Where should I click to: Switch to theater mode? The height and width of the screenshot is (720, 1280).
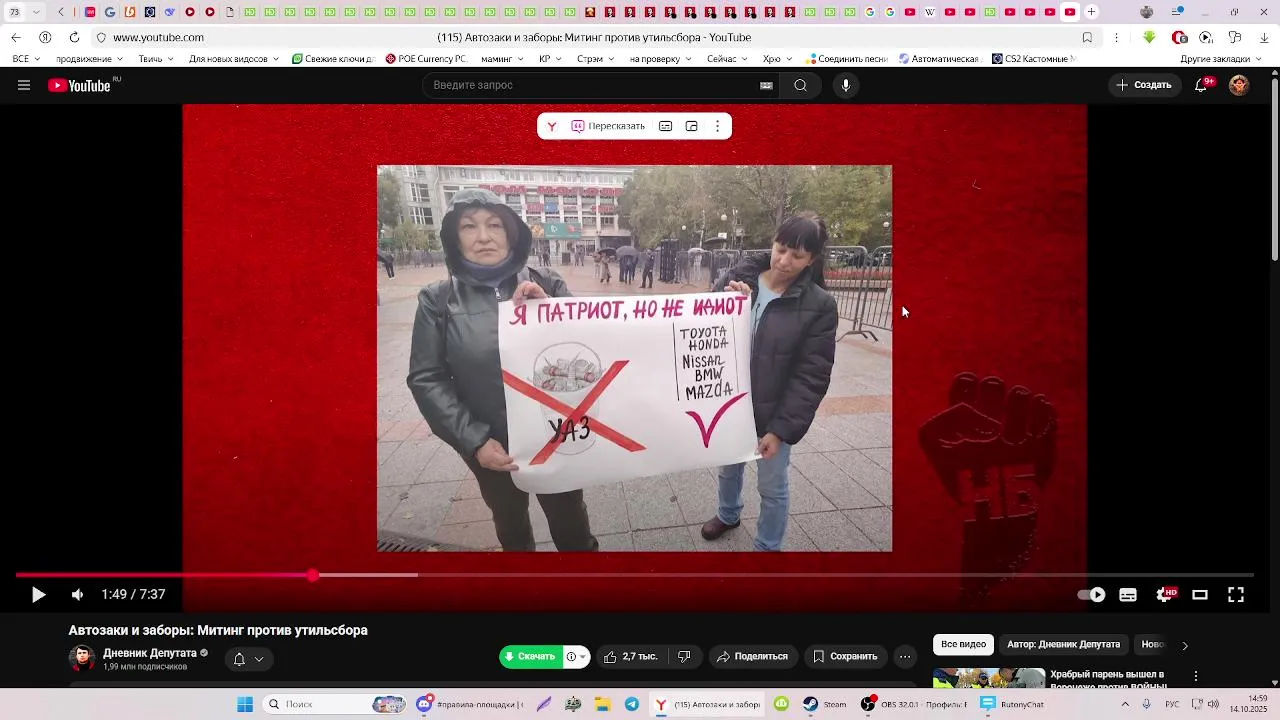[x=1200, y=595]
